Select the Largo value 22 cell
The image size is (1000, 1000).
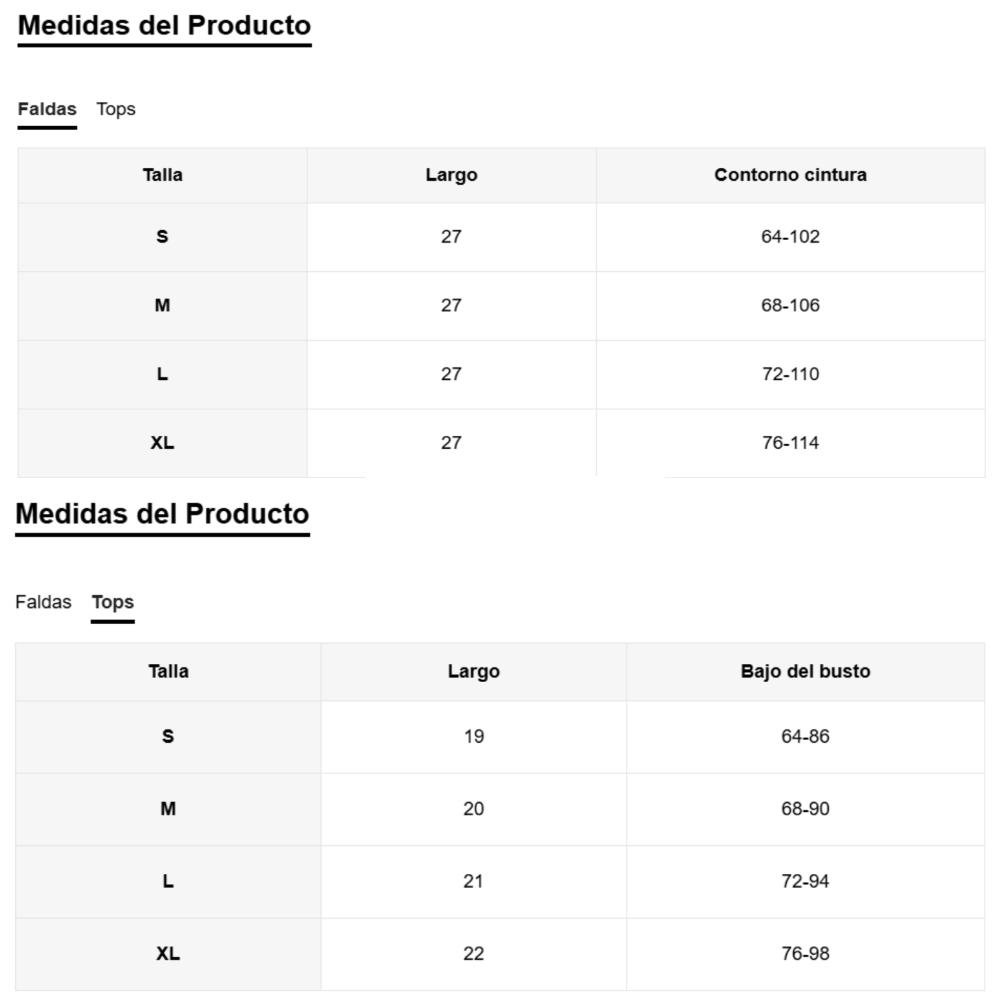[x=473, y=954]
